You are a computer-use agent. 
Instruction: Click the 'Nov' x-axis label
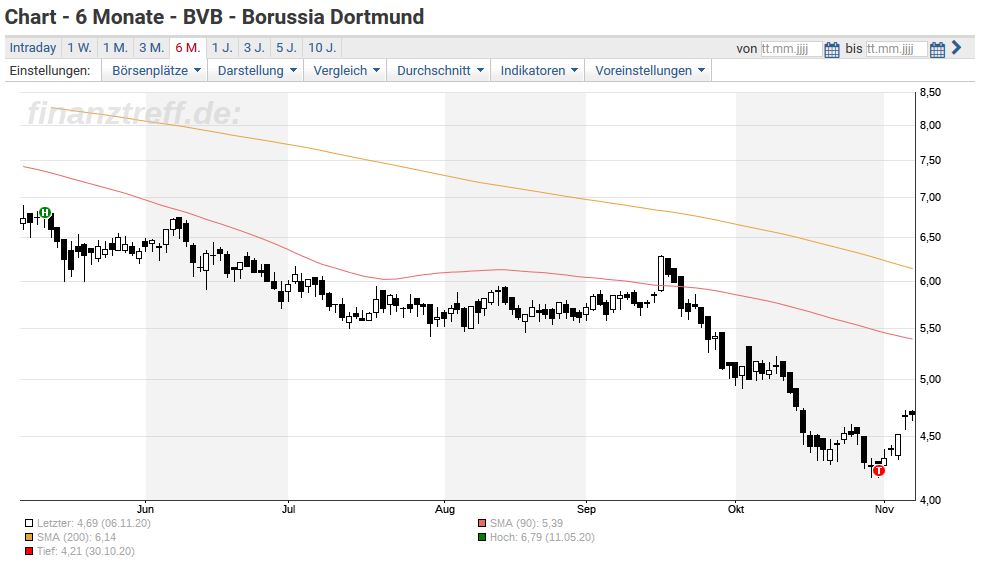click(x=884, y=509)
